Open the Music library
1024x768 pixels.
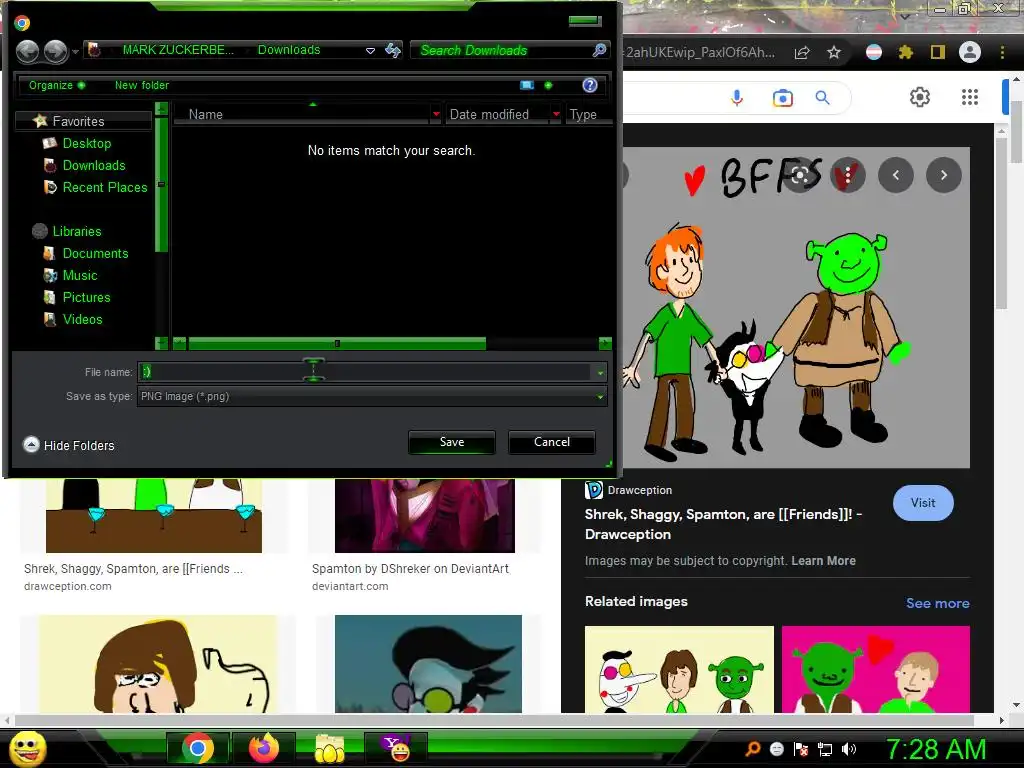tap(80, 276)
